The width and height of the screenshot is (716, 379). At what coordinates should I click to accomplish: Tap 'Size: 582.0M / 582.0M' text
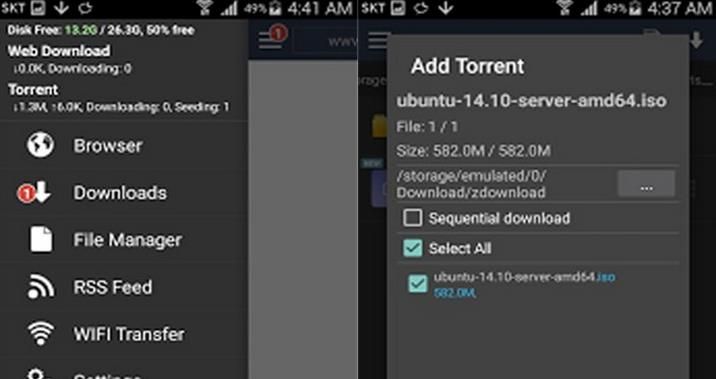point(474,151)
